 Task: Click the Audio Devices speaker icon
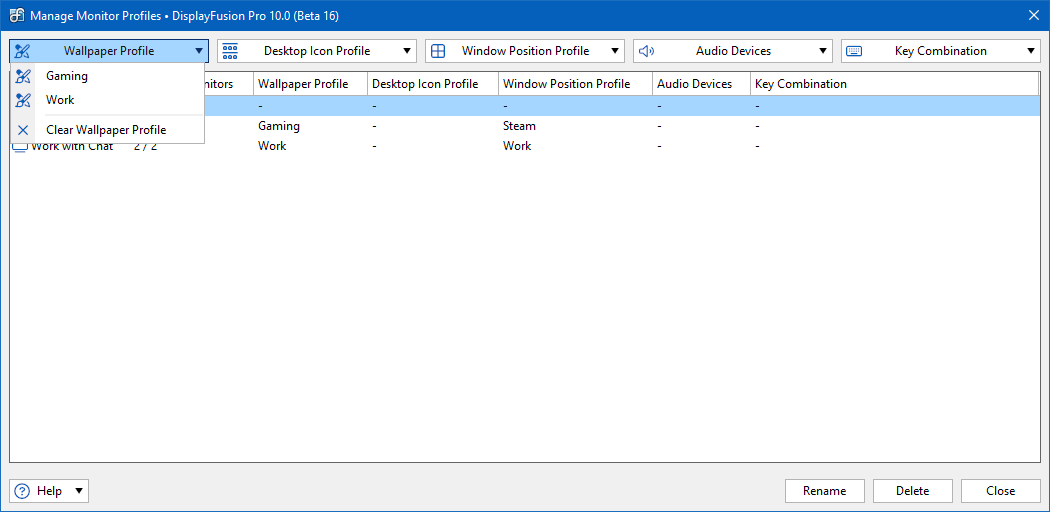pos(646,51)
